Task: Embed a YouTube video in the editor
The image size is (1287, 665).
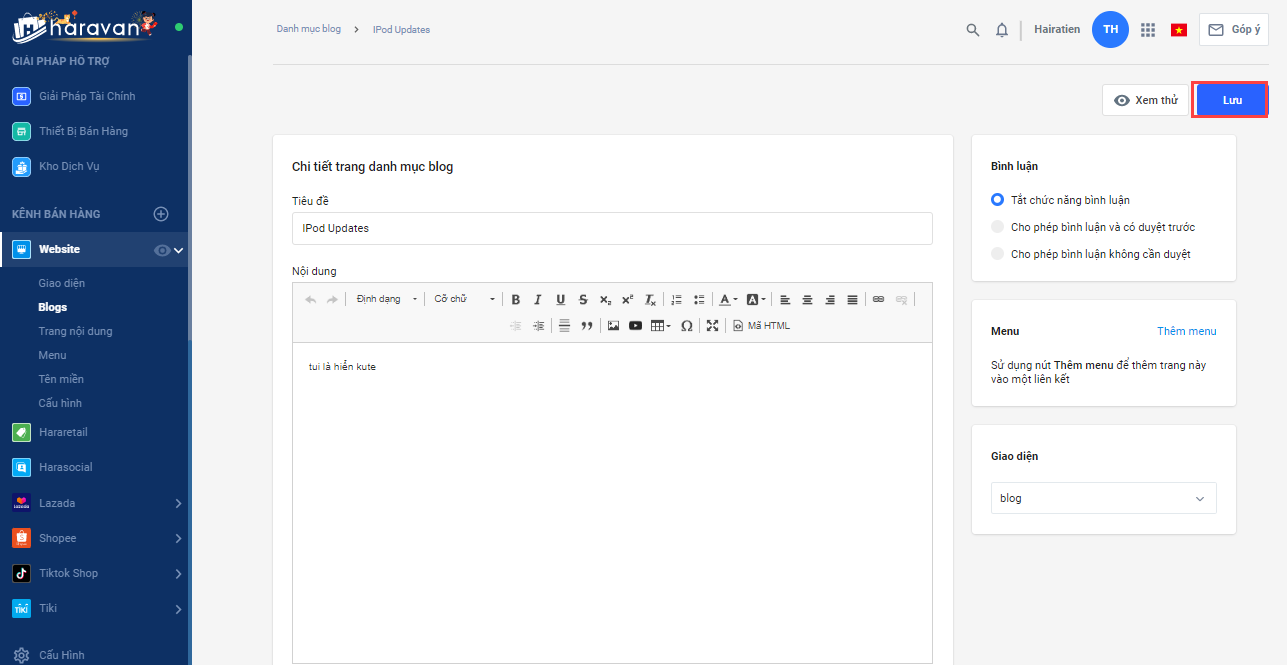Action: point(635,326)
